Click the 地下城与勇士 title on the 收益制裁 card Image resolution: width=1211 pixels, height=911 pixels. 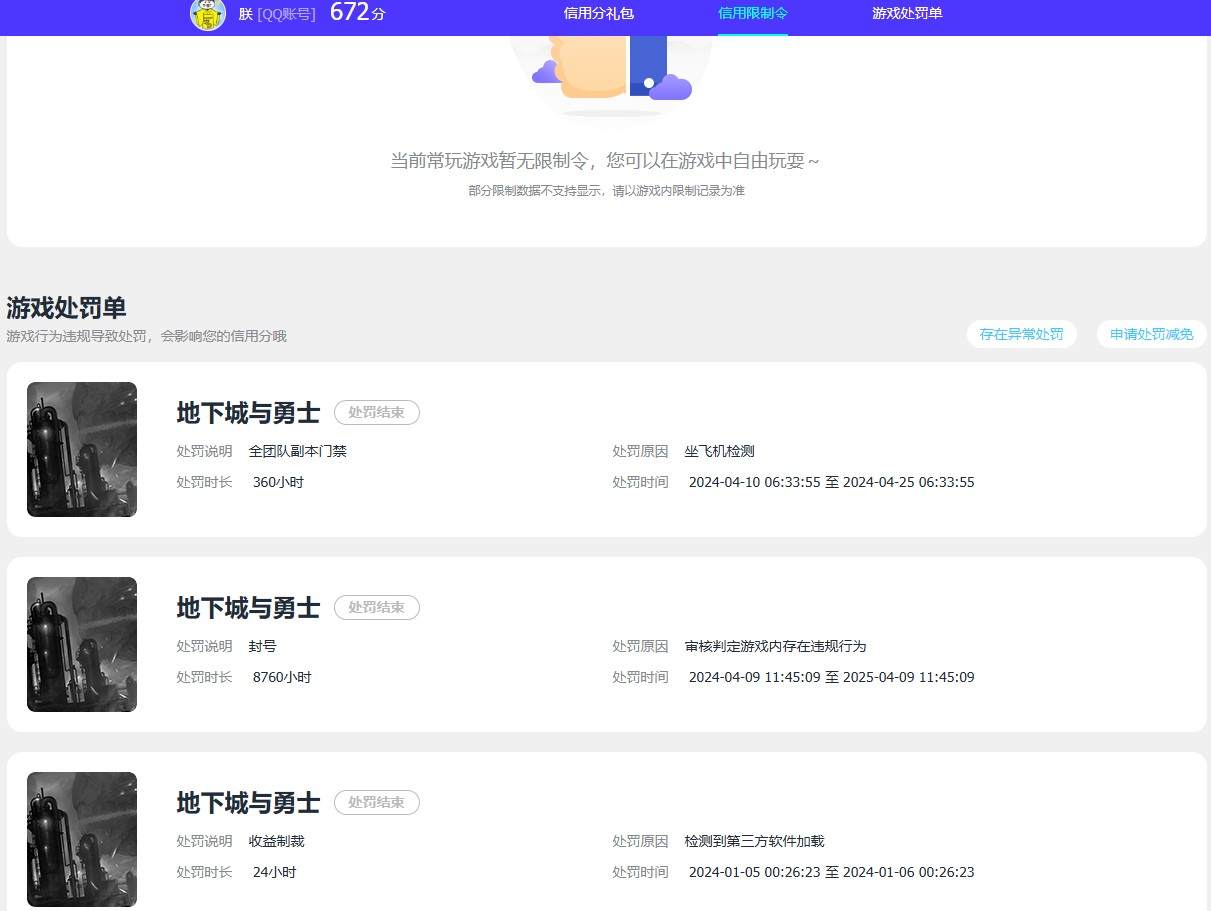click(248, 803)
